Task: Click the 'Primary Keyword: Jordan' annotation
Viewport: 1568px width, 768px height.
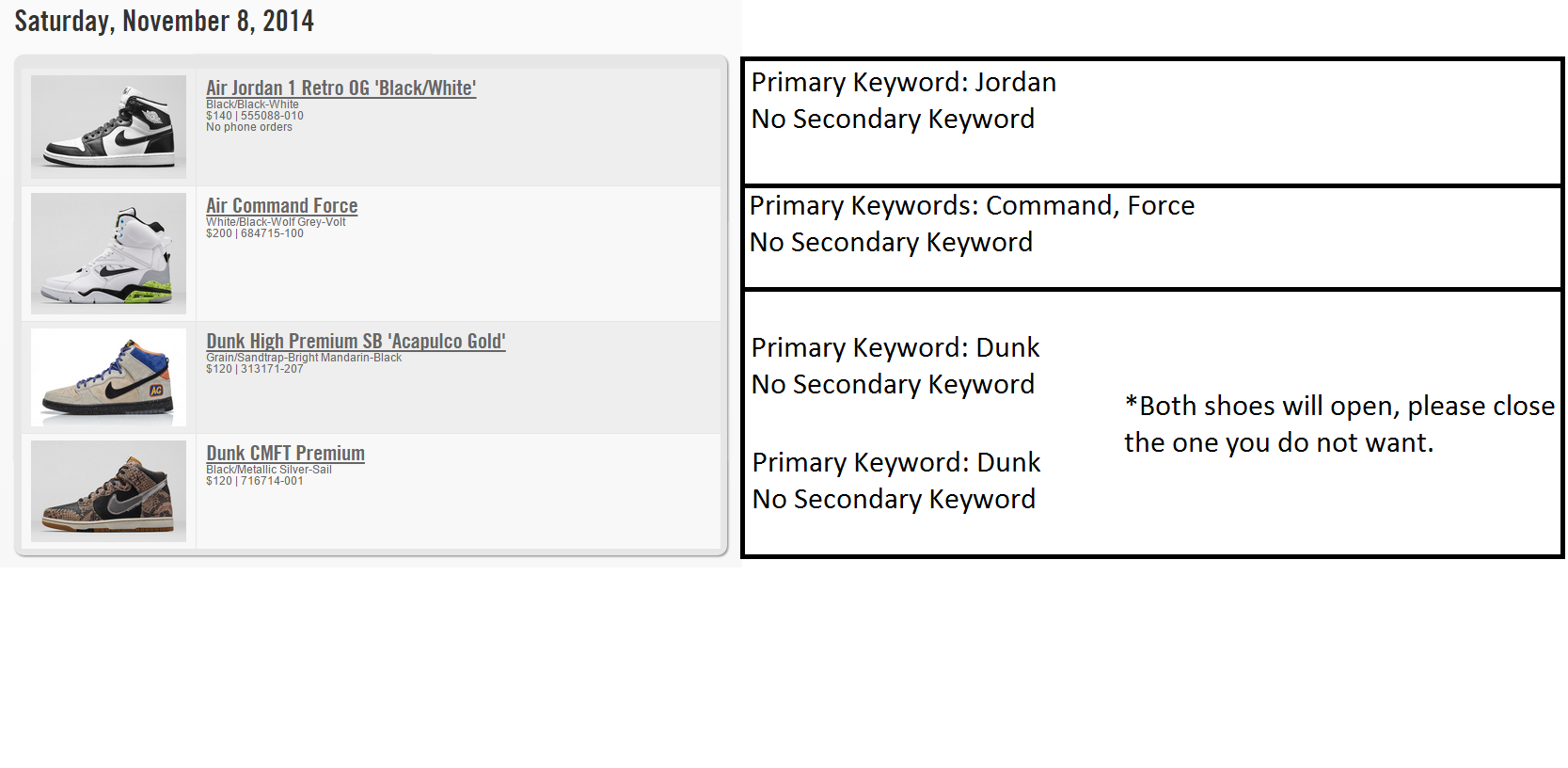Action: [x=903, y=83]
